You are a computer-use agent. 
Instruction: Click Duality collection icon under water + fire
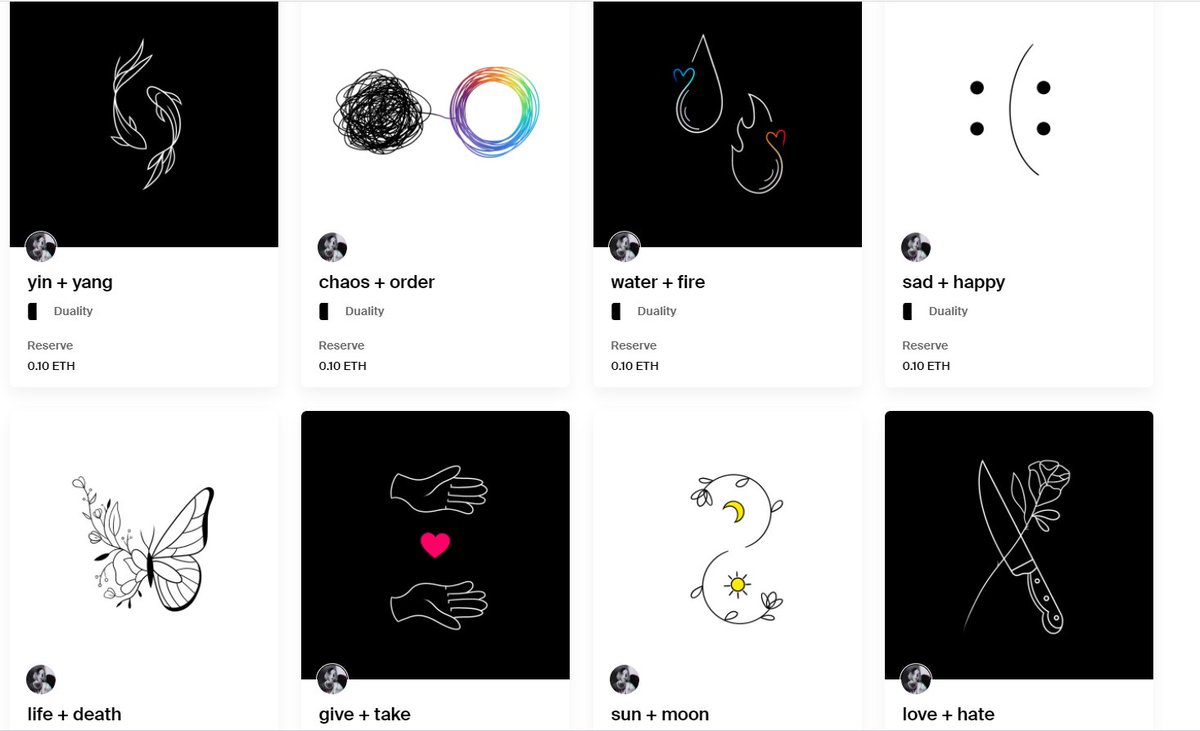[x=616, y=311]
